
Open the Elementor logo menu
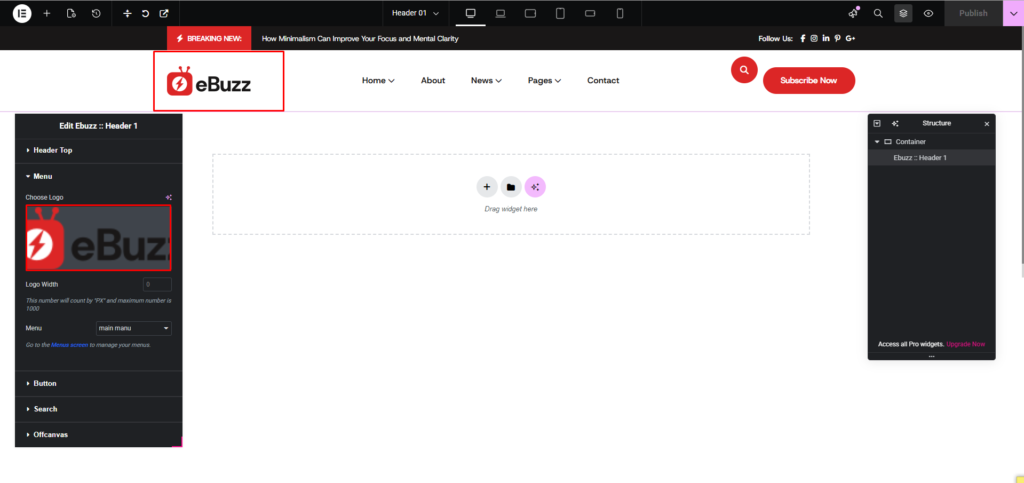pyautogui.click(x=22, y=13)
